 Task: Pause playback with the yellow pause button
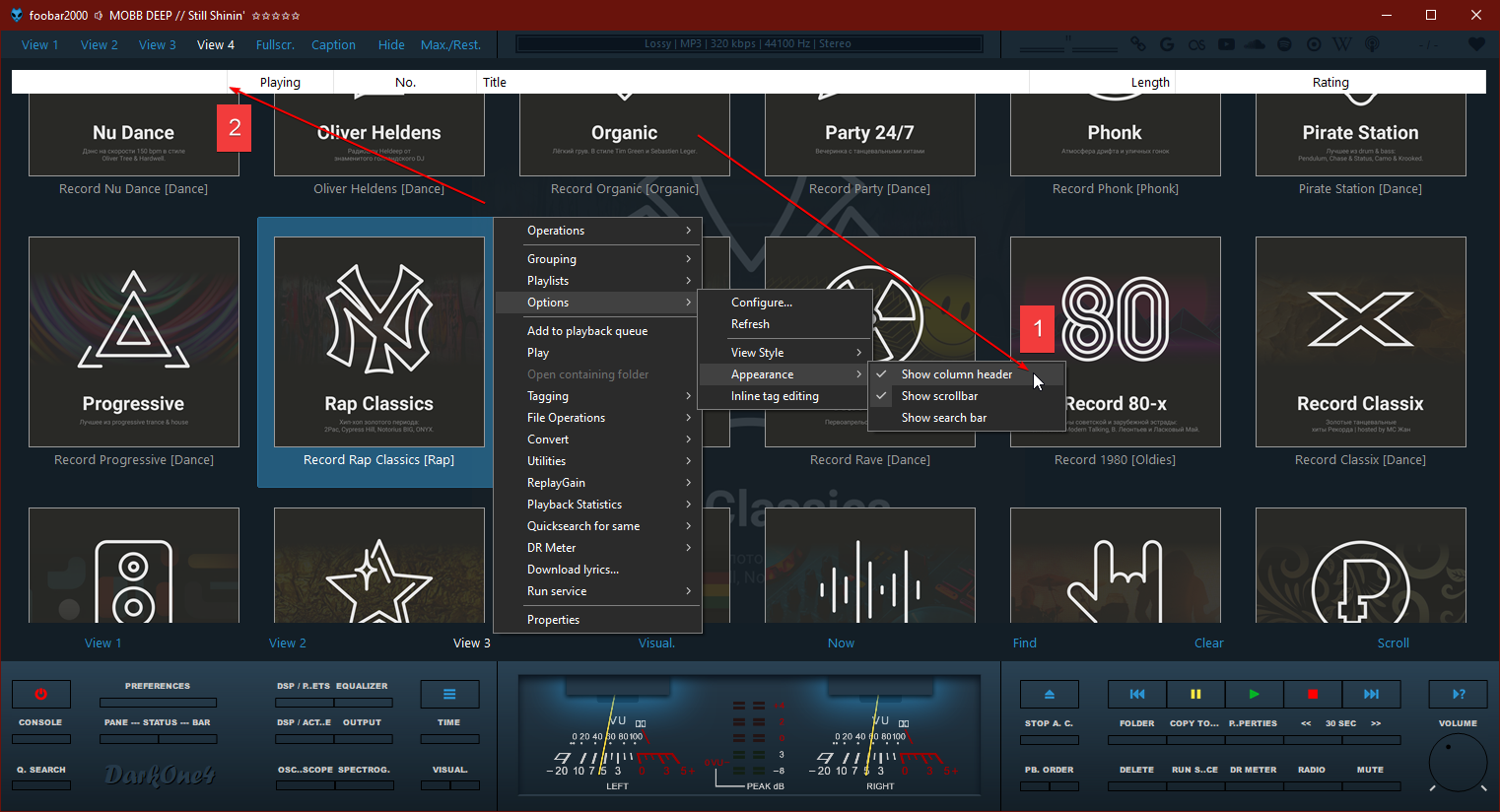(x=1195, y=694)
